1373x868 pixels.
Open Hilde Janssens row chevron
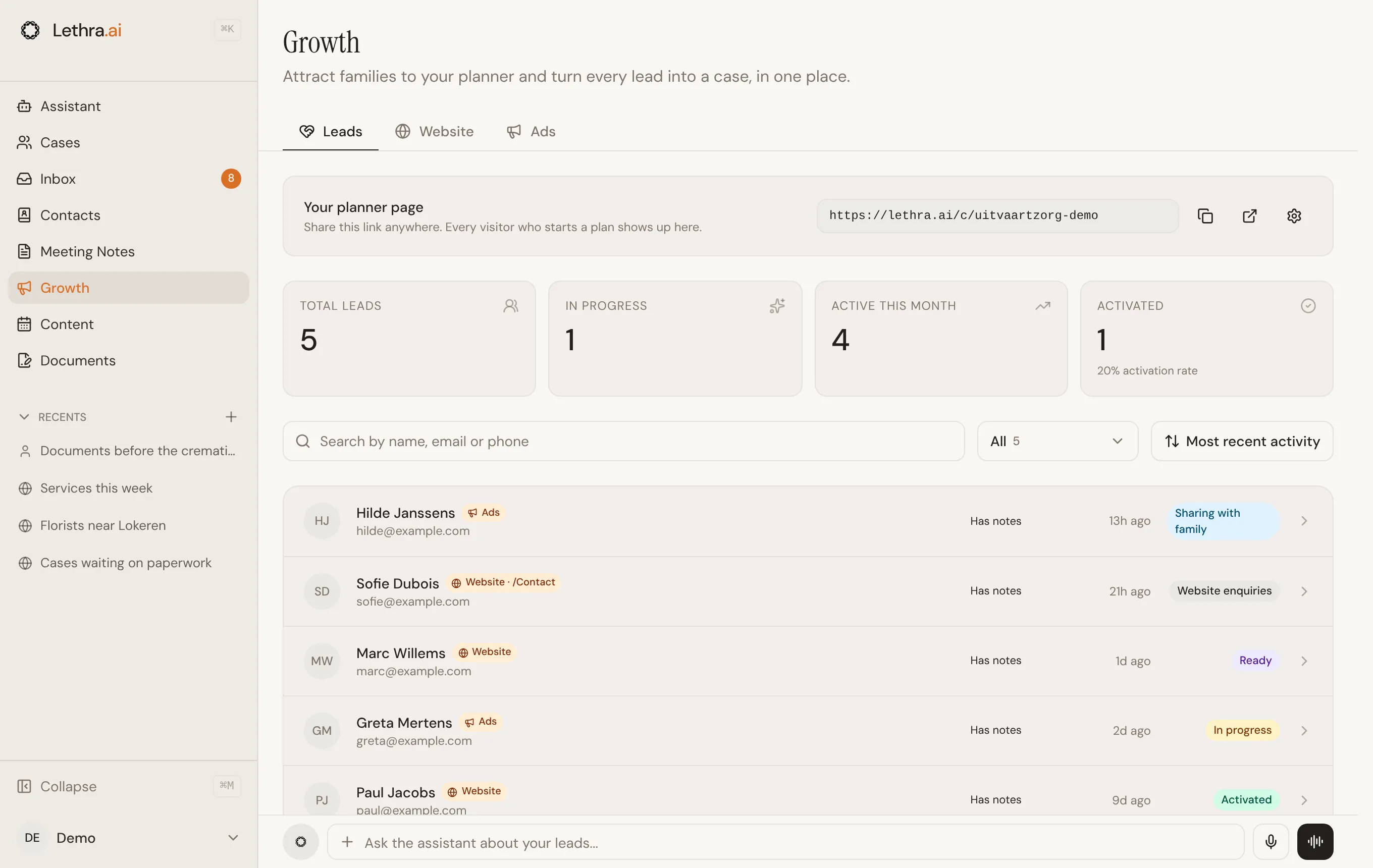click(1304, 521)
